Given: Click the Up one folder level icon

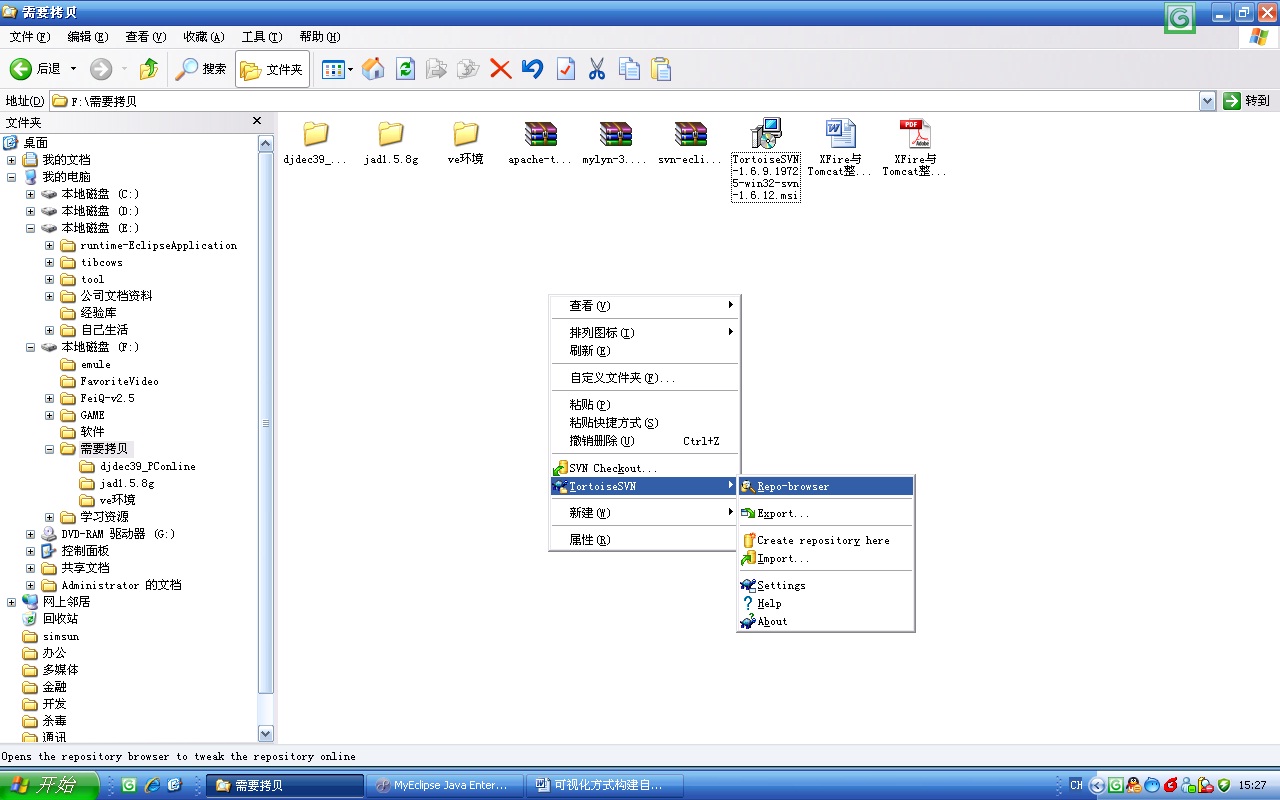Looking at the screenshot, I should [x=149, y=69].
